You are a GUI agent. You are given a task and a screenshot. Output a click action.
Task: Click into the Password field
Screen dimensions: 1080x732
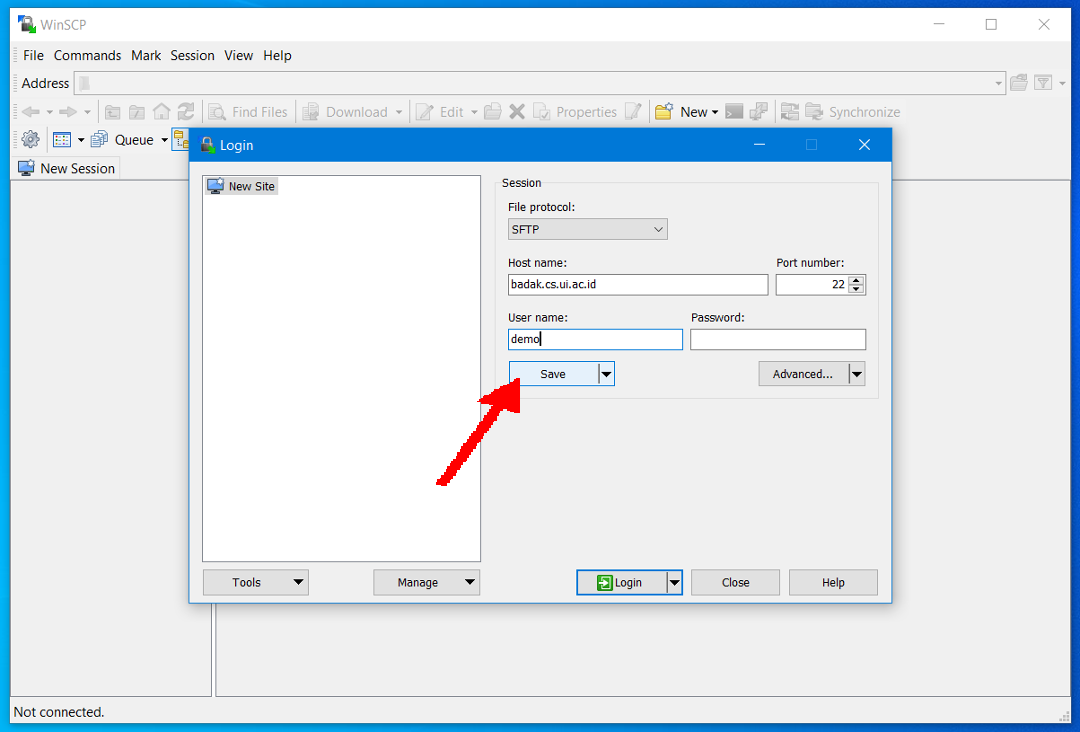pyautogui.click(x=778, y=340)
